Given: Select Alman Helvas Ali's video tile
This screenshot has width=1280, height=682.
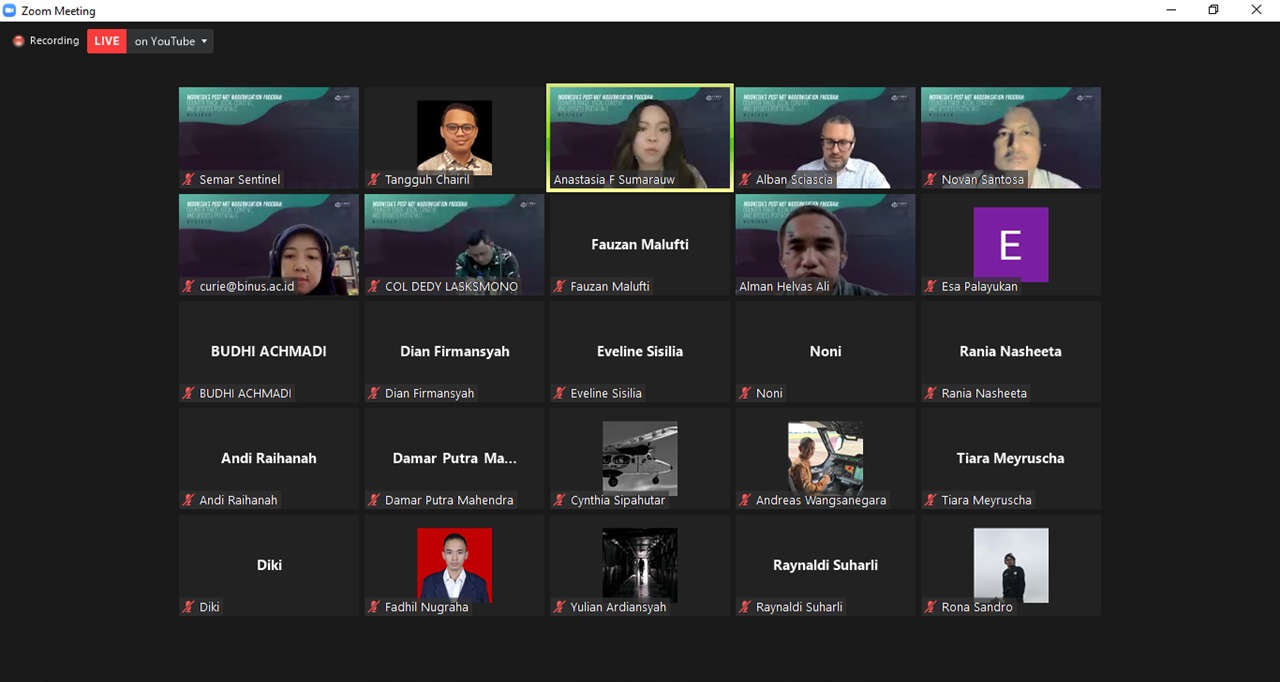Looking at the screenshot, I should point(825,243).
